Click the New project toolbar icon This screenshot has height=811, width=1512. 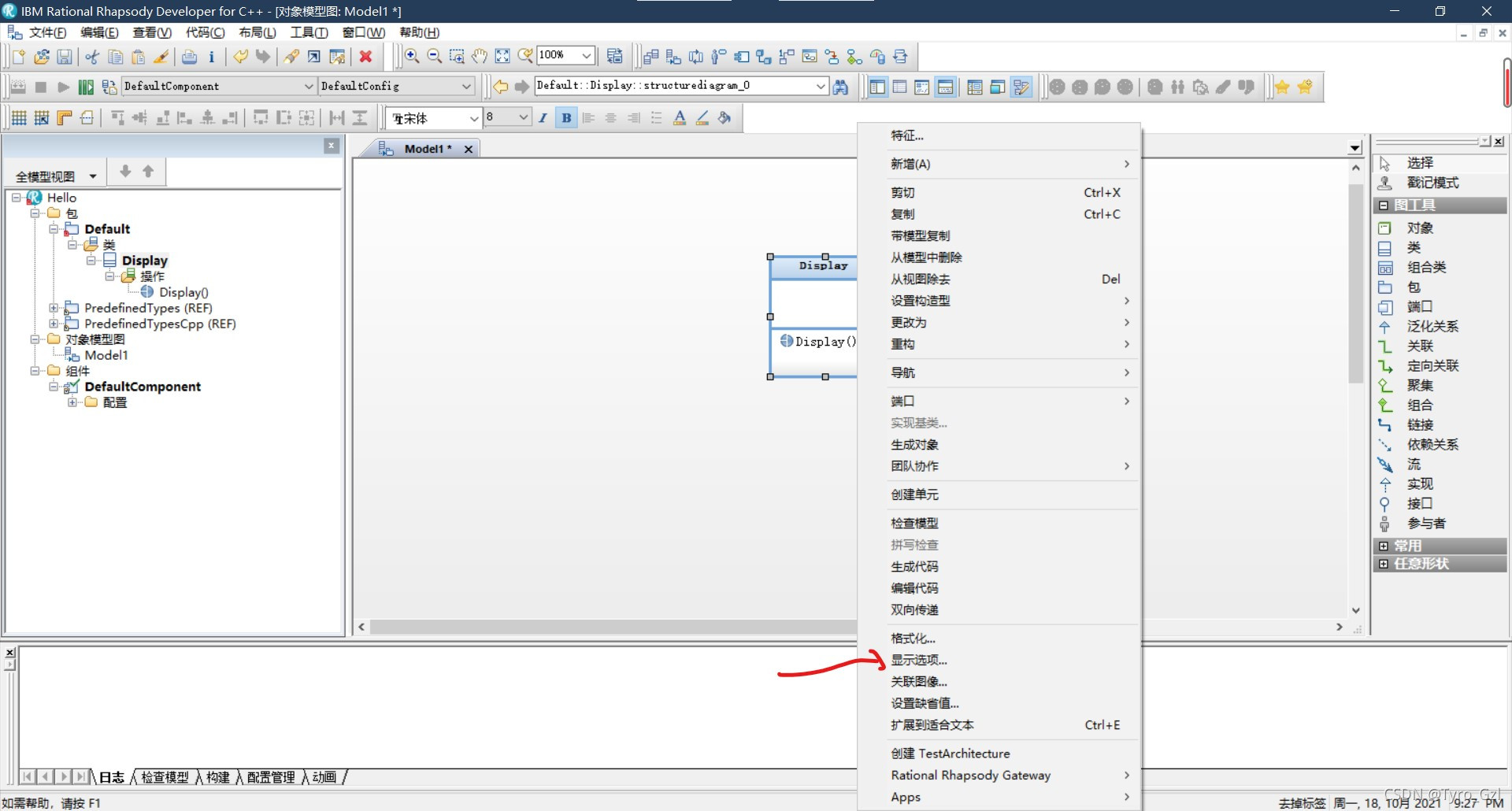tap(19, 57)
